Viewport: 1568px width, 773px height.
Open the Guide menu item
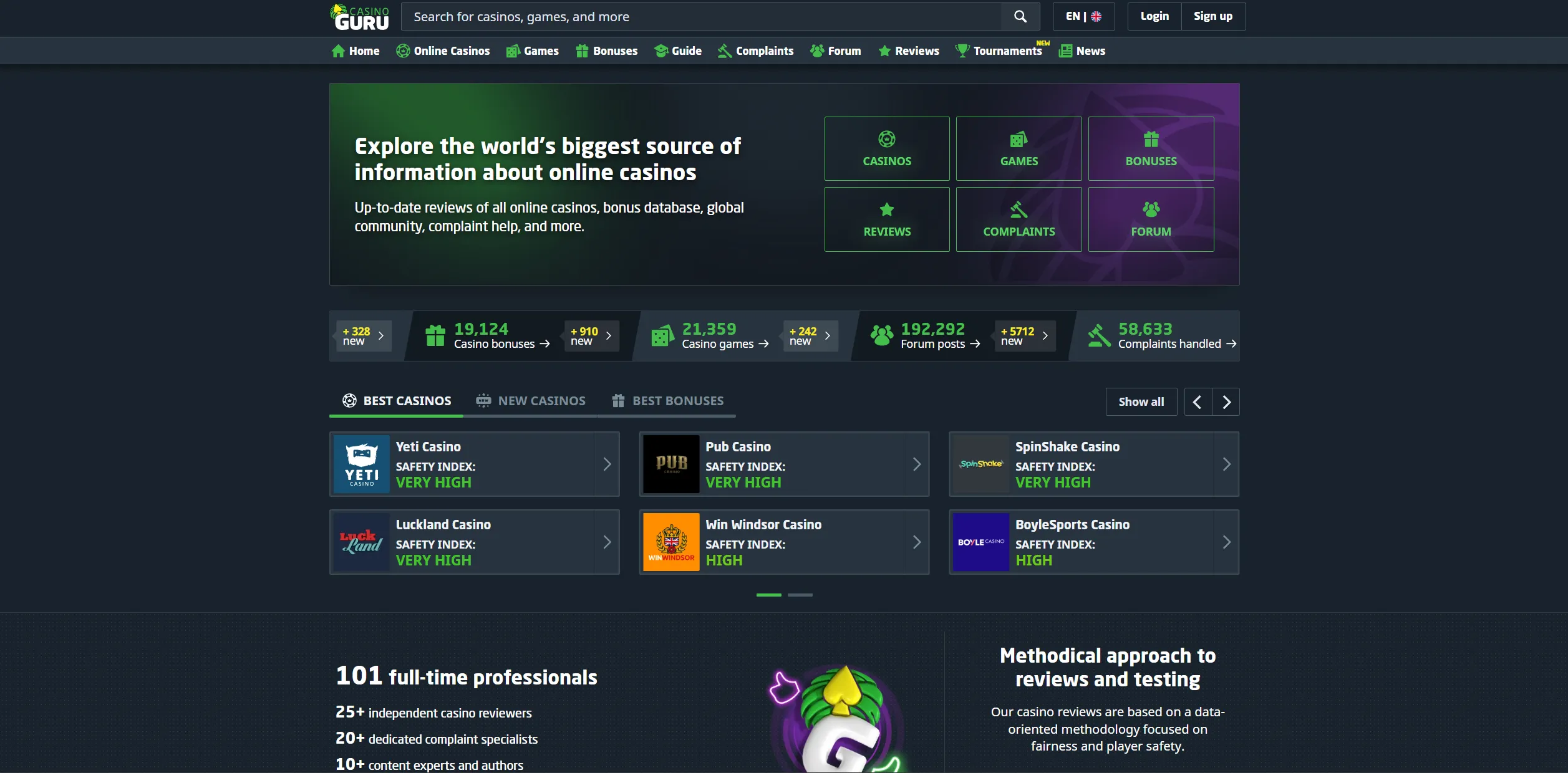pyautogui.click(x=678, y=51)
